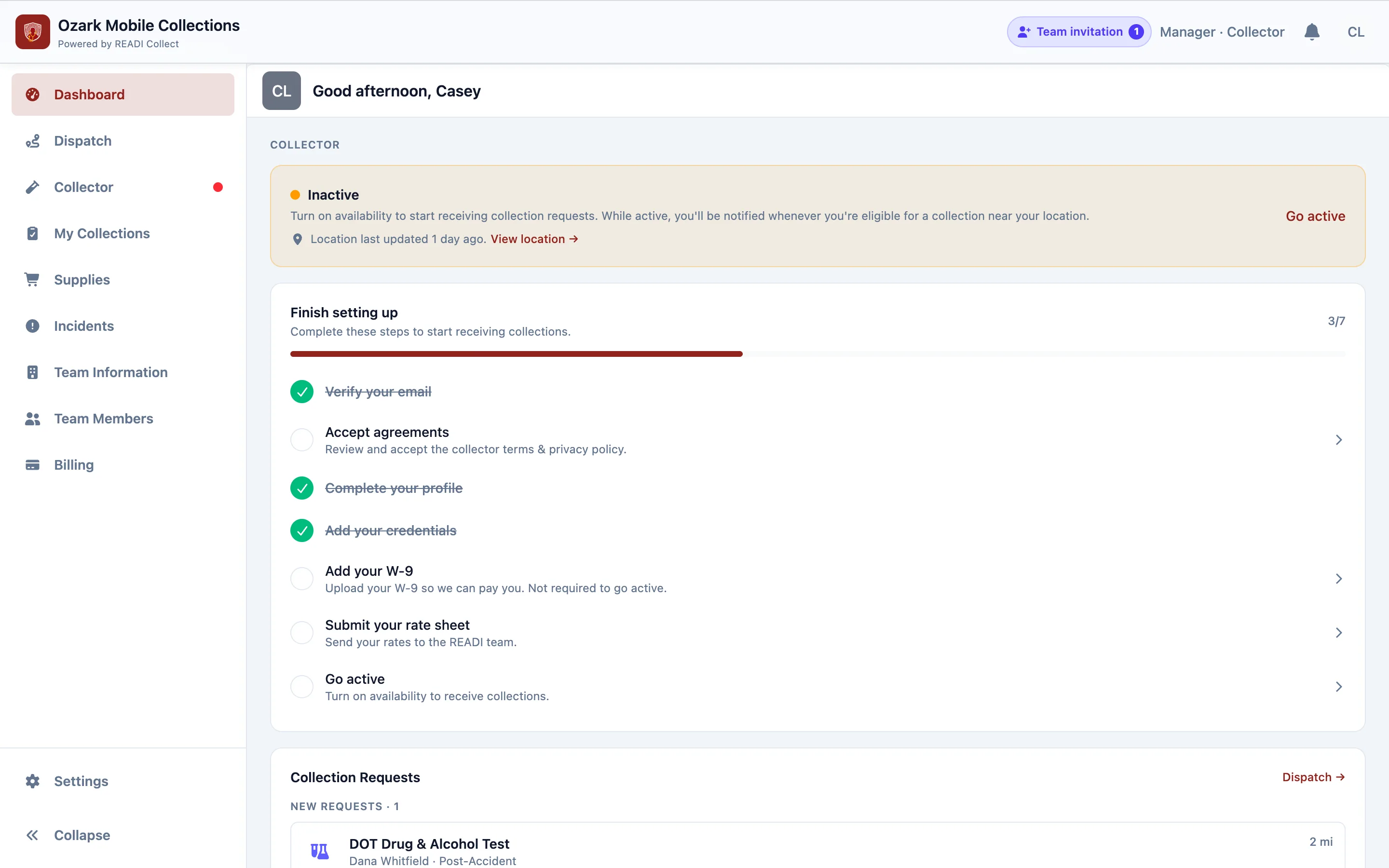Viewport: 1389px width, 868px height.
Task: Expand the Submit your rate sheet chevron
Action: (x=1338, y=633)
